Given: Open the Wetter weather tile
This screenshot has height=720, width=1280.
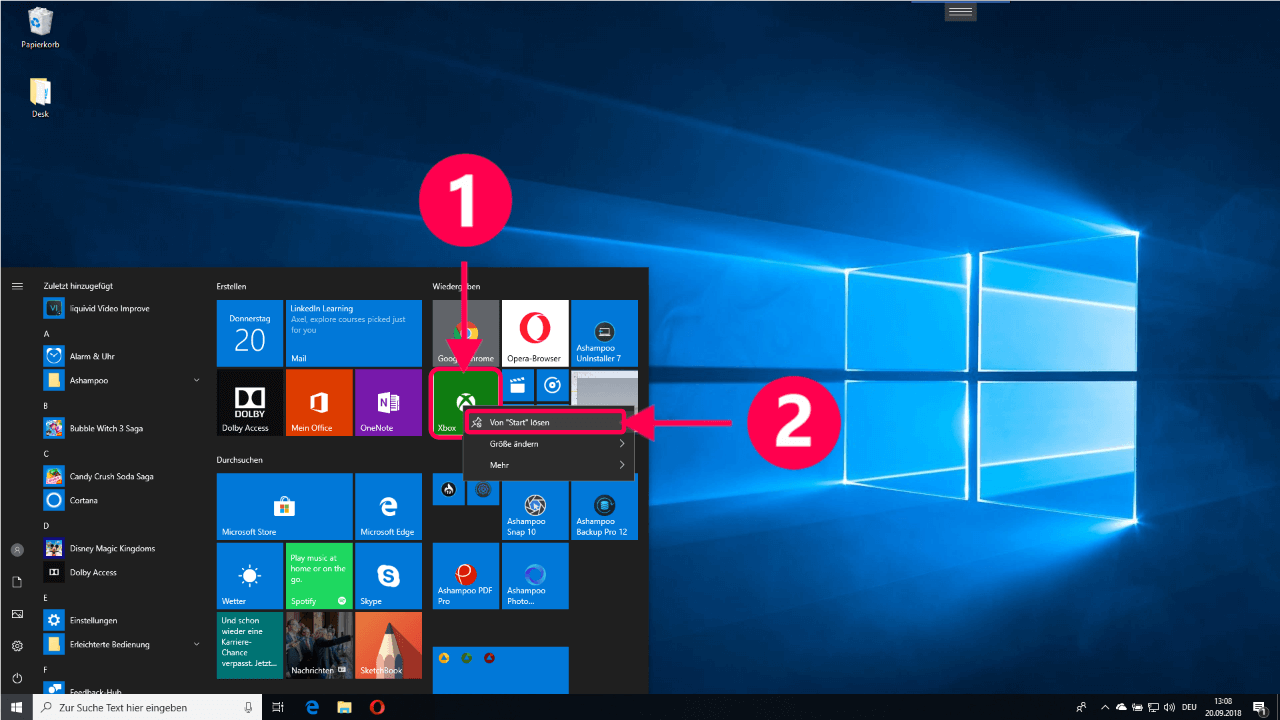Looking at the screenshot, I should tap(250, 576).
